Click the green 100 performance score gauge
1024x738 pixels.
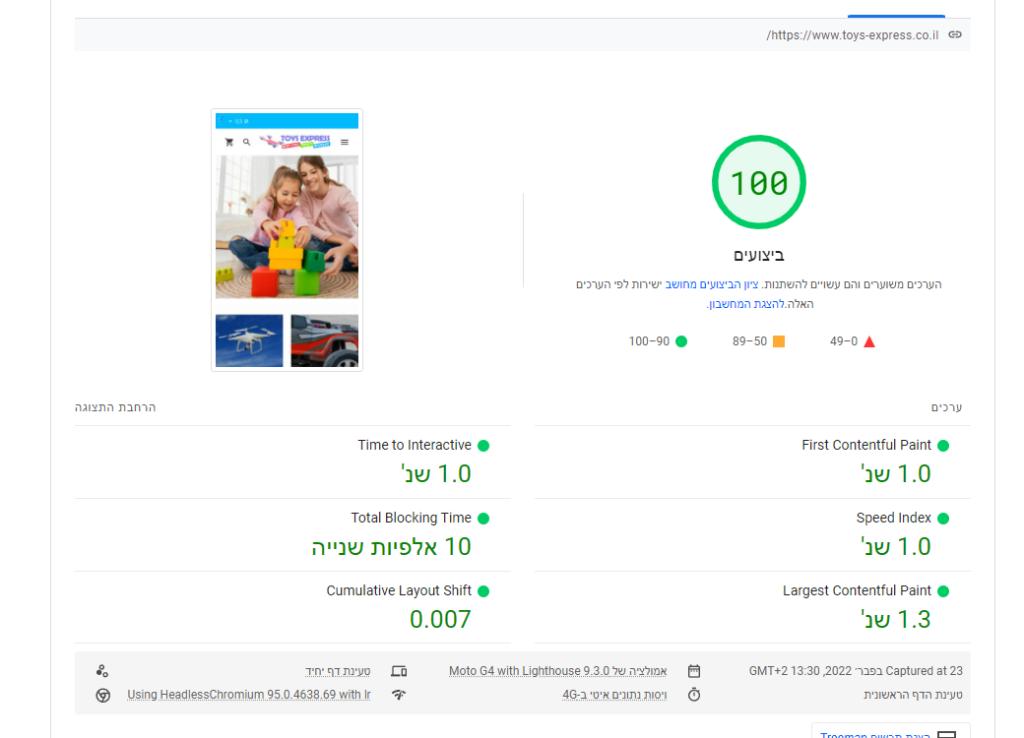(758, 183)
